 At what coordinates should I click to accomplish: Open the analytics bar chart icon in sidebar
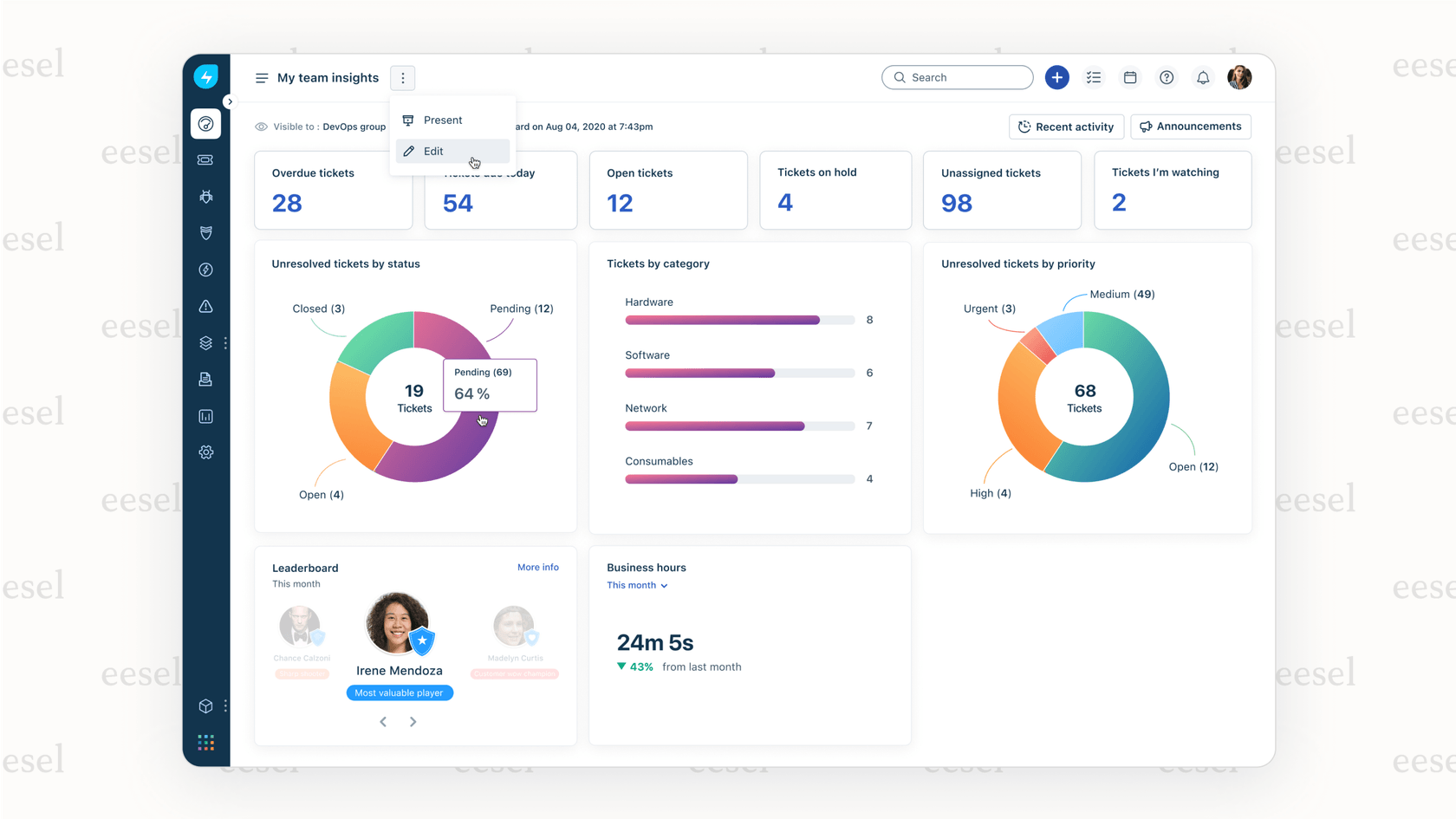205,416
